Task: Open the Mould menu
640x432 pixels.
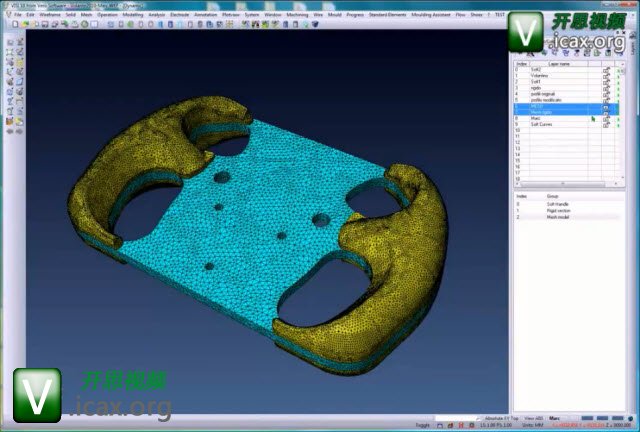Action: point(335,15)
